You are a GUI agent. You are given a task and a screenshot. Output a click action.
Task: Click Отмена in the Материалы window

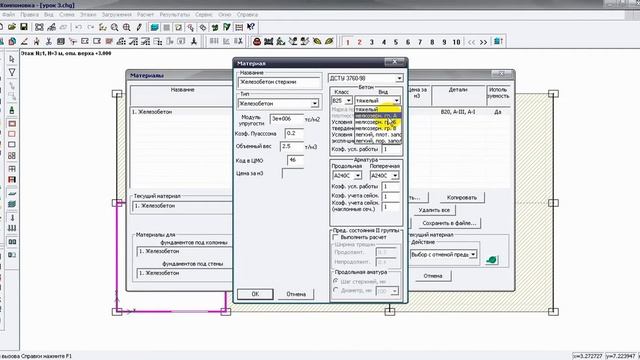point(433,276)
